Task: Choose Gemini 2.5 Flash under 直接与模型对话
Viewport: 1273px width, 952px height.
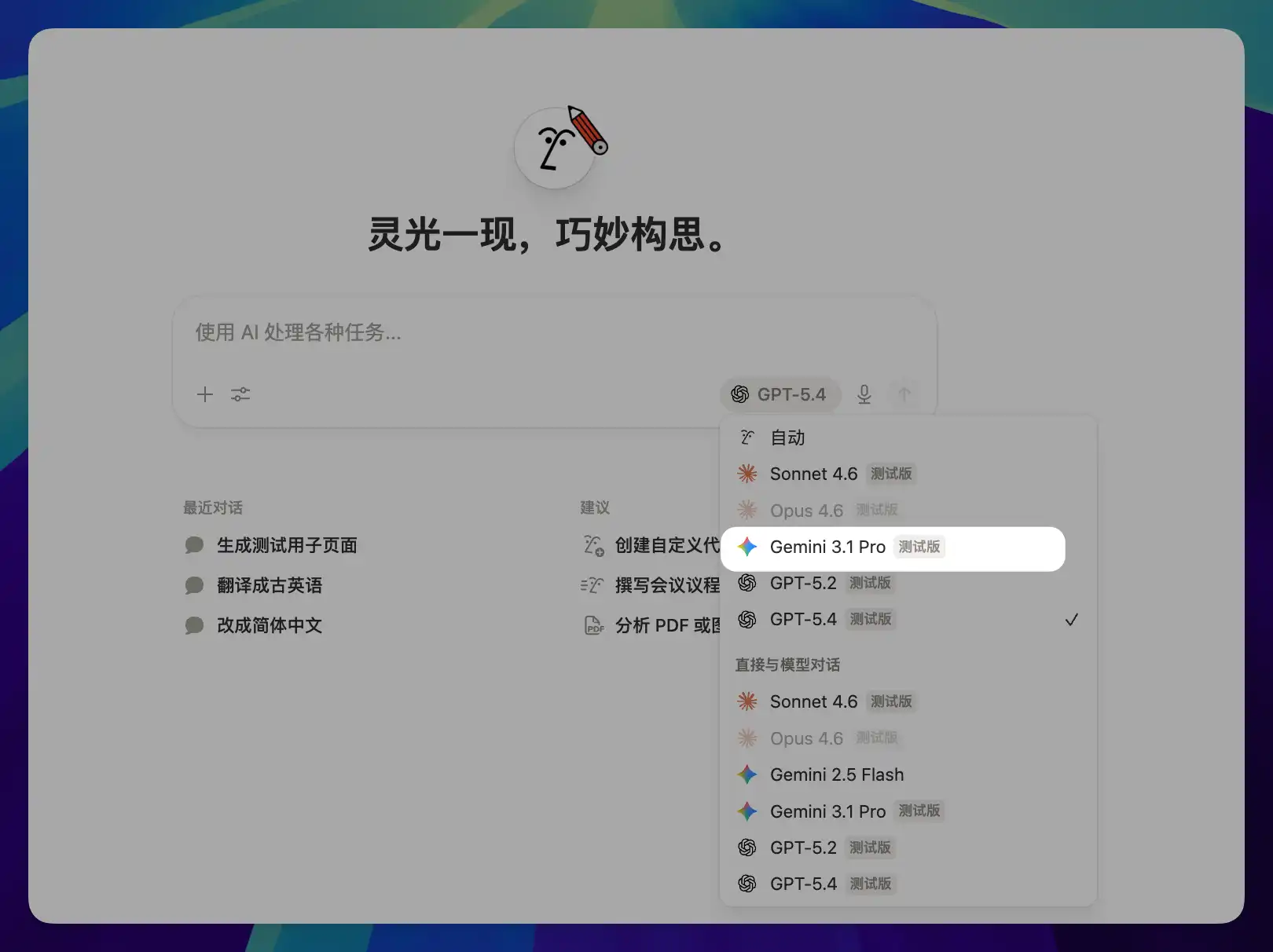Action: (836, 775)
